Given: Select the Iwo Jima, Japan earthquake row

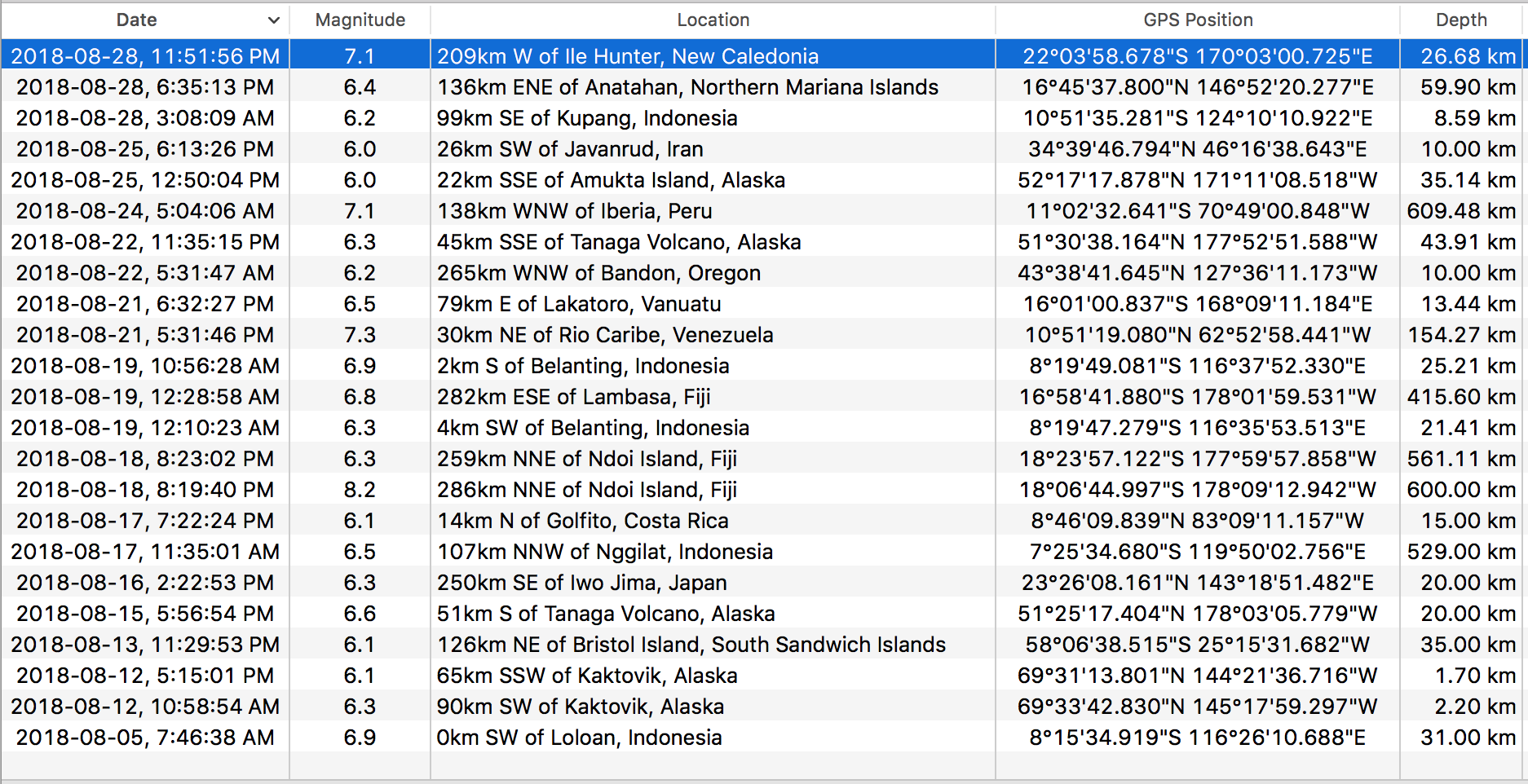Looking at the screenshot, I should pos(581,583).
